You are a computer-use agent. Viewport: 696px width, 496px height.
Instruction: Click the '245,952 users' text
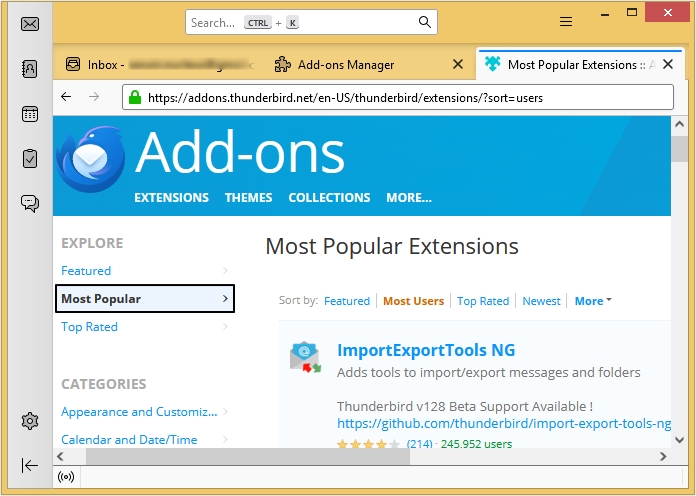coord(476,444)
